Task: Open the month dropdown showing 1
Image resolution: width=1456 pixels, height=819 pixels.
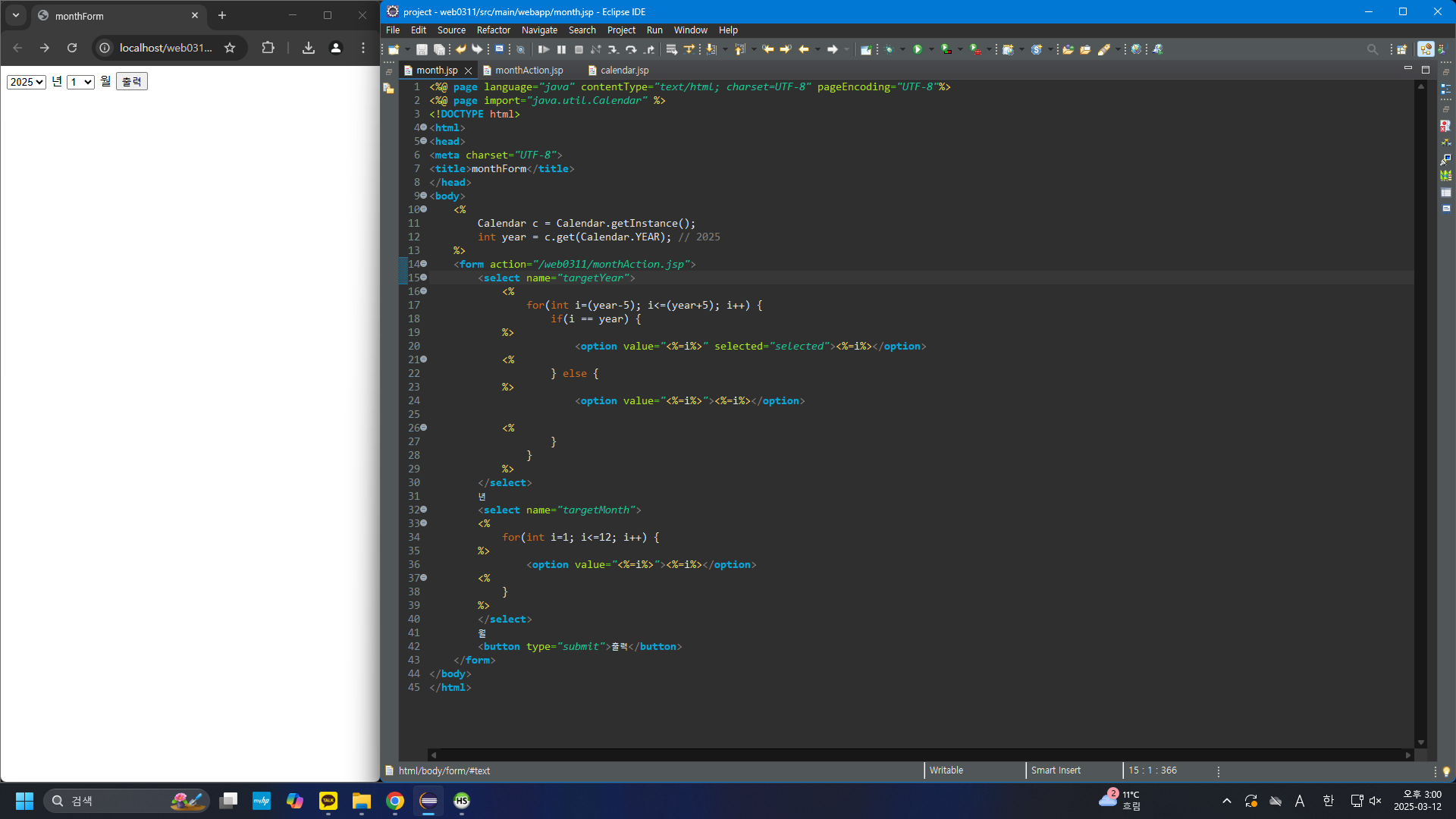Action: [80, 82]
